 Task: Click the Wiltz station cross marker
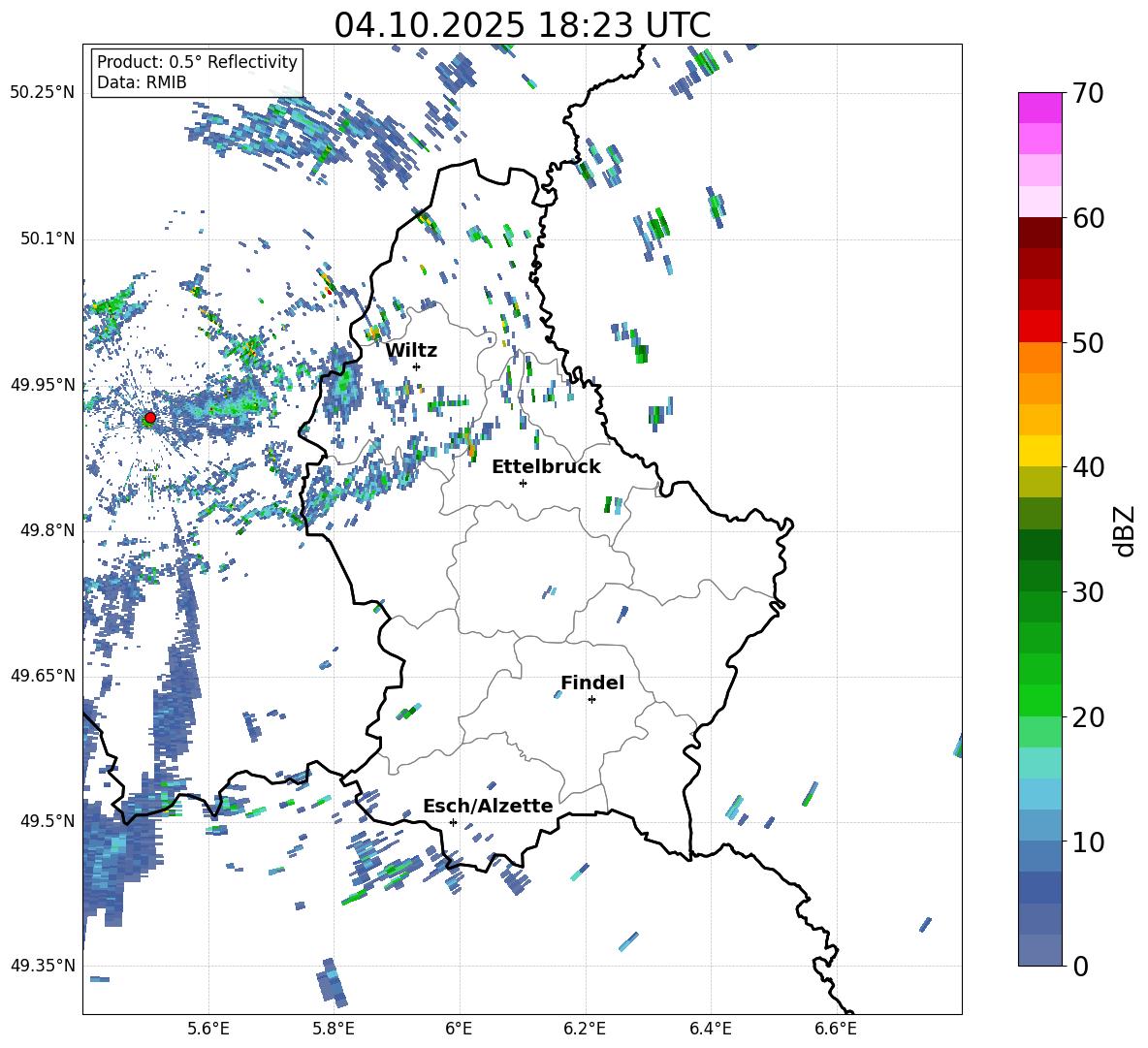click(x=417, y=366)
